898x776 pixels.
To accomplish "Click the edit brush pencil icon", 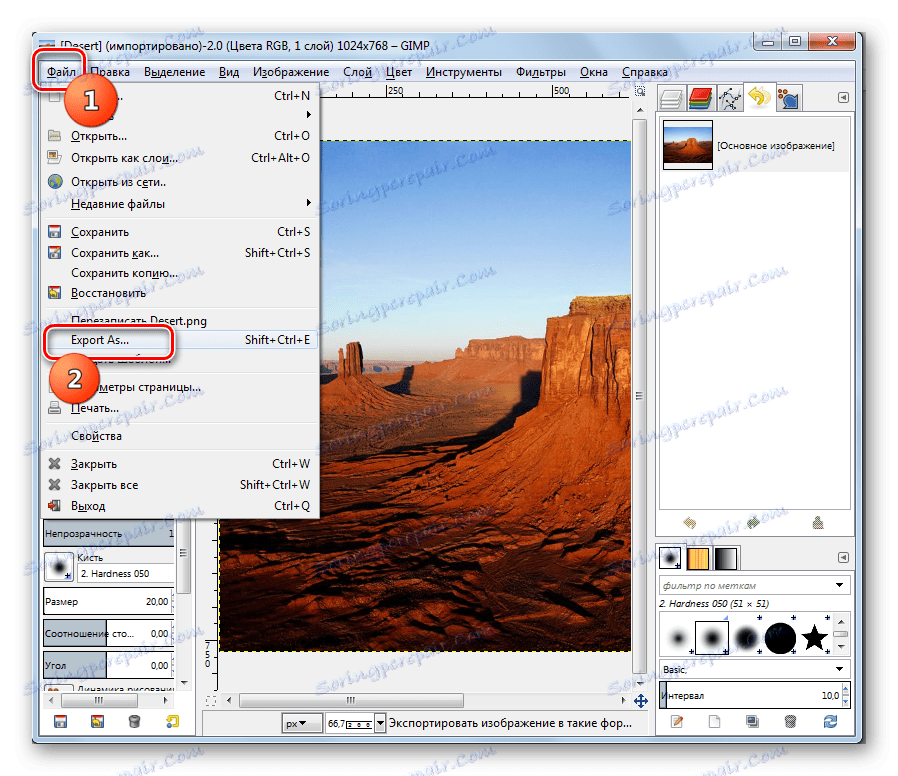I will click(x=678, y=720).
